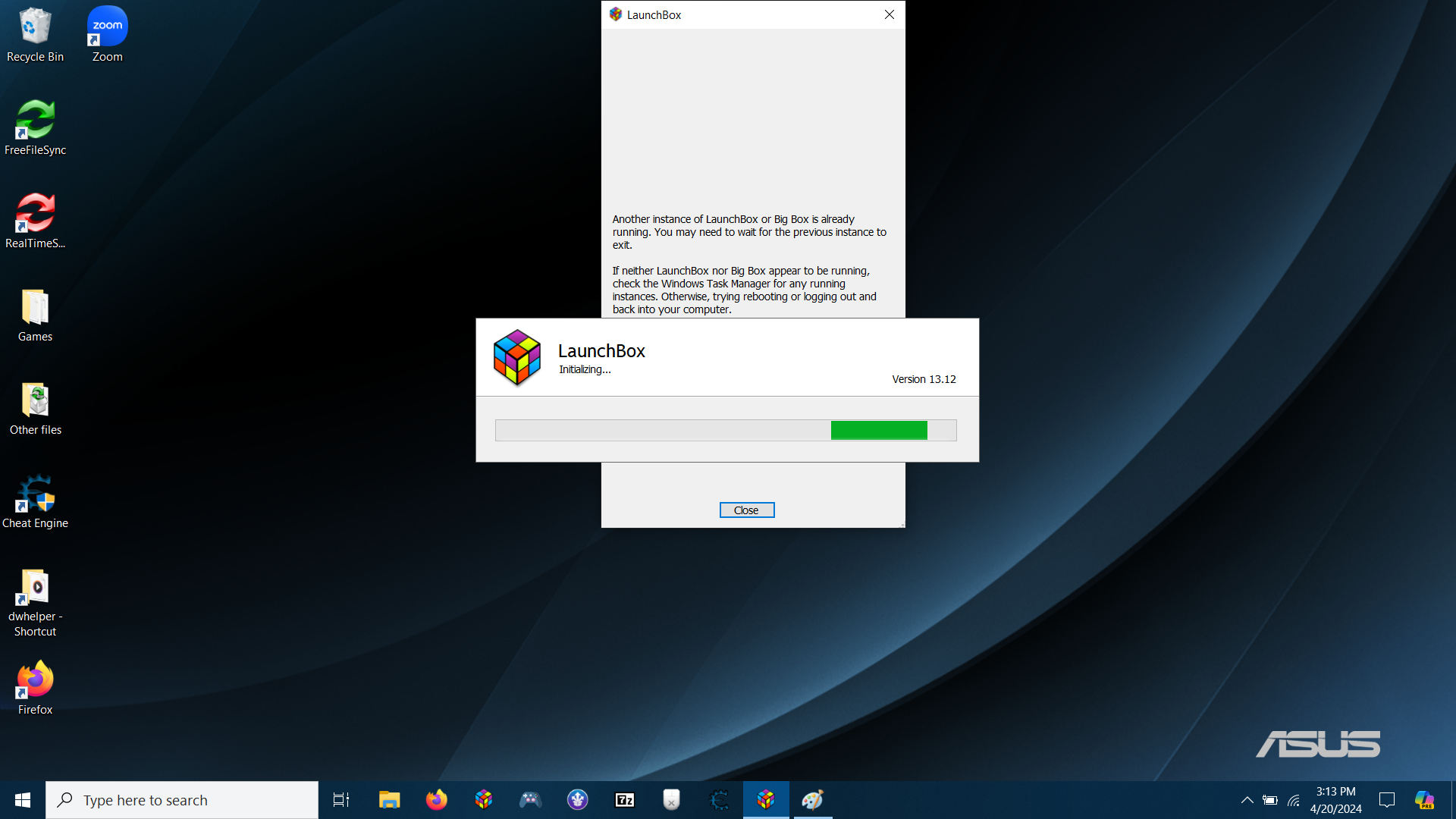Screen dimensions: 1456x819
Task: Click the LaunchBox heading in the splash window
Action: click(601, 350)
